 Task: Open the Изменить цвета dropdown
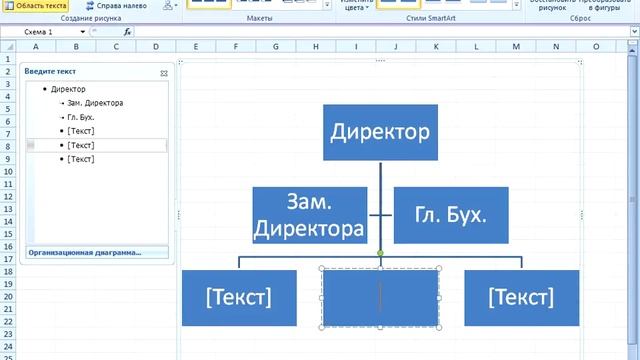356,5
